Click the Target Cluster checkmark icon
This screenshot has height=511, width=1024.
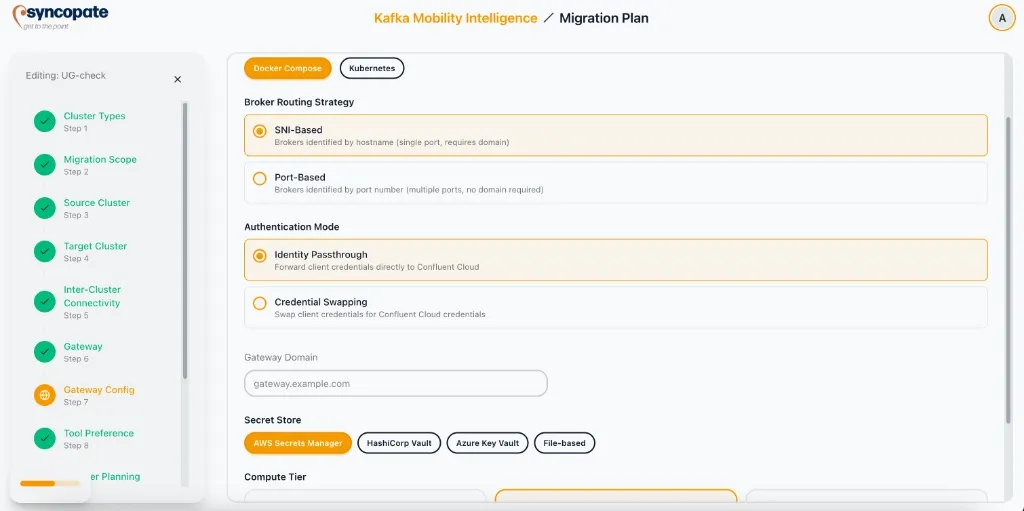tap(44, 252)
